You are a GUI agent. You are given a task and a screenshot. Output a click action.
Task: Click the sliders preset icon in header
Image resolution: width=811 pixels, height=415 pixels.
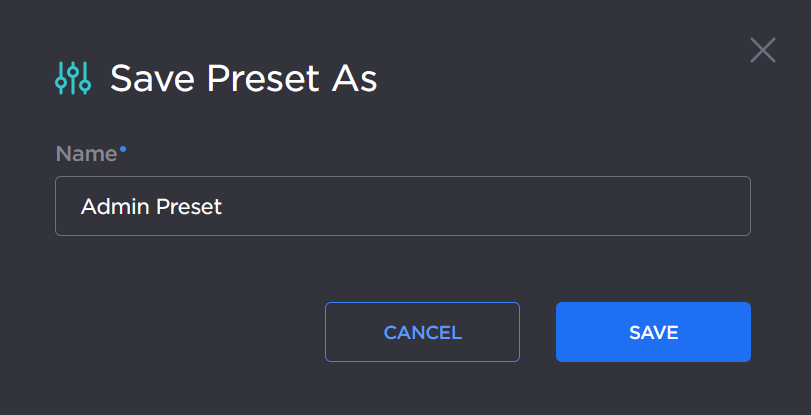click(x=73, y=77)
